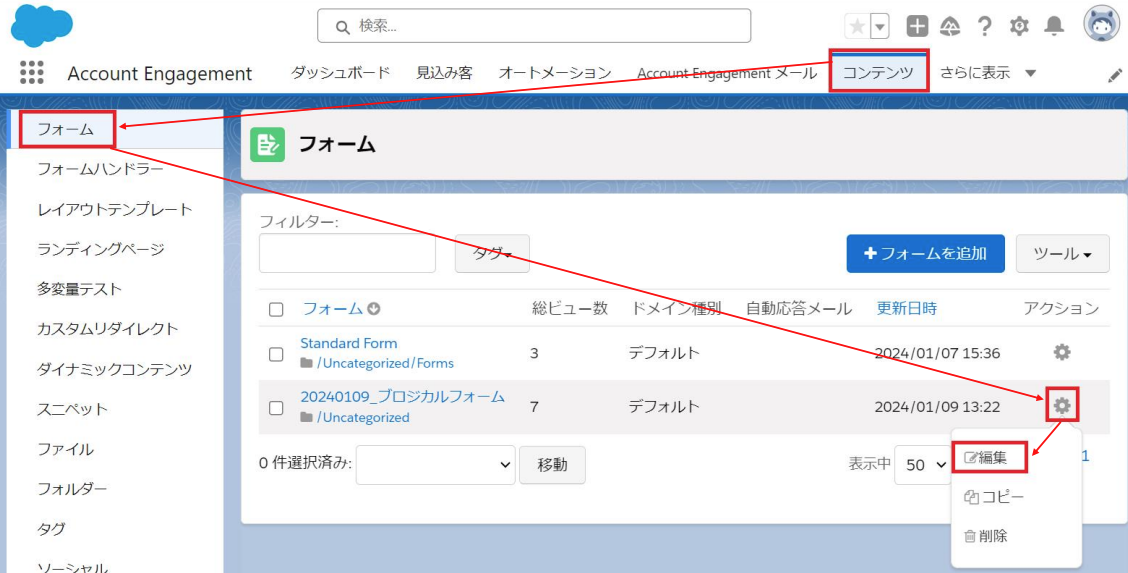The image size is (1128, 573).
Task: Open the 20240109_ブロジカルフォーム link
Action: pyautogui.click(x=402, y=397)
